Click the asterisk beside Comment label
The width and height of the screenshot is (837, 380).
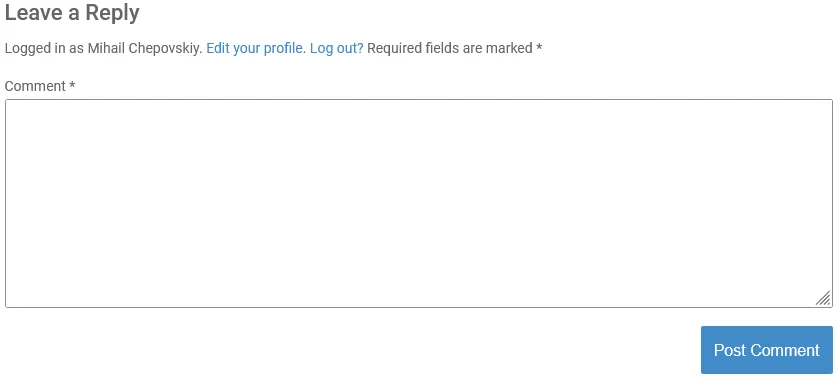pos(72,85)
